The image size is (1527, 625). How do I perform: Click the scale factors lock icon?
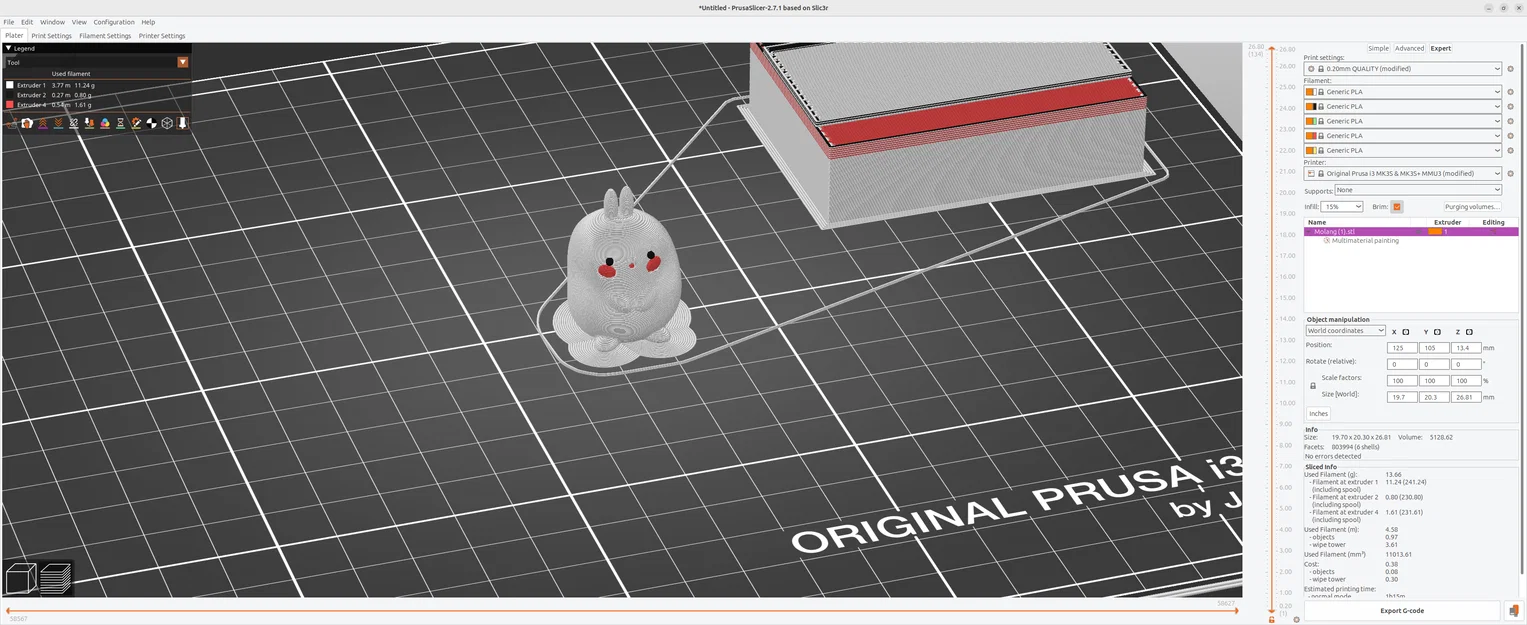tap(1313, 386)
